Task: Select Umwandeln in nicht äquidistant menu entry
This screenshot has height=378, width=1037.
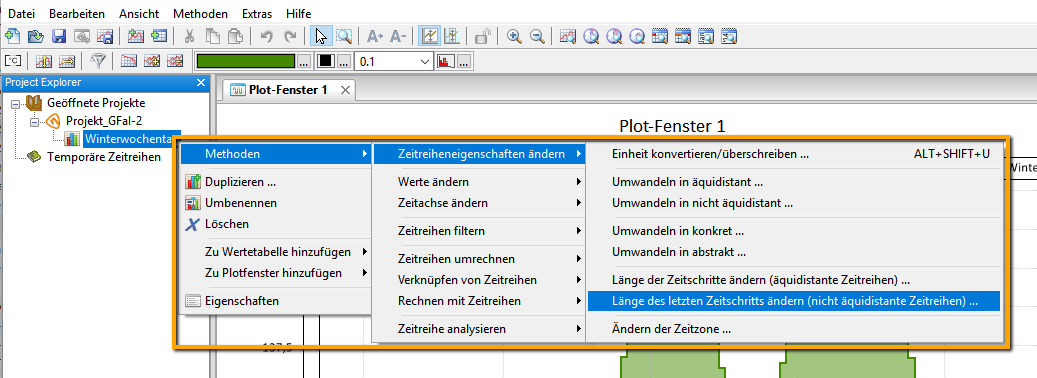Action: click(x=794, y=203)
